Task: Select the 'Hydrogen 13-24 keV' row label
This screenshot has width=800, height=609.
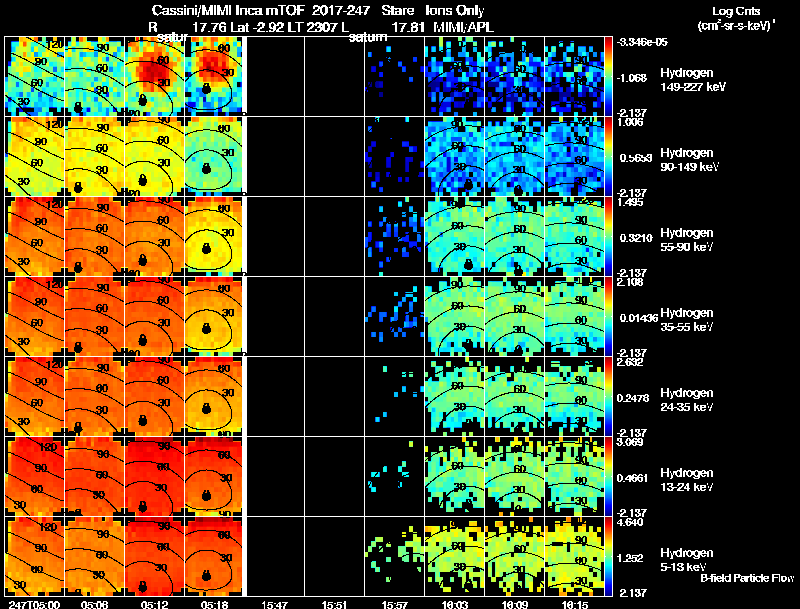Action: click(x=687, y=480)
